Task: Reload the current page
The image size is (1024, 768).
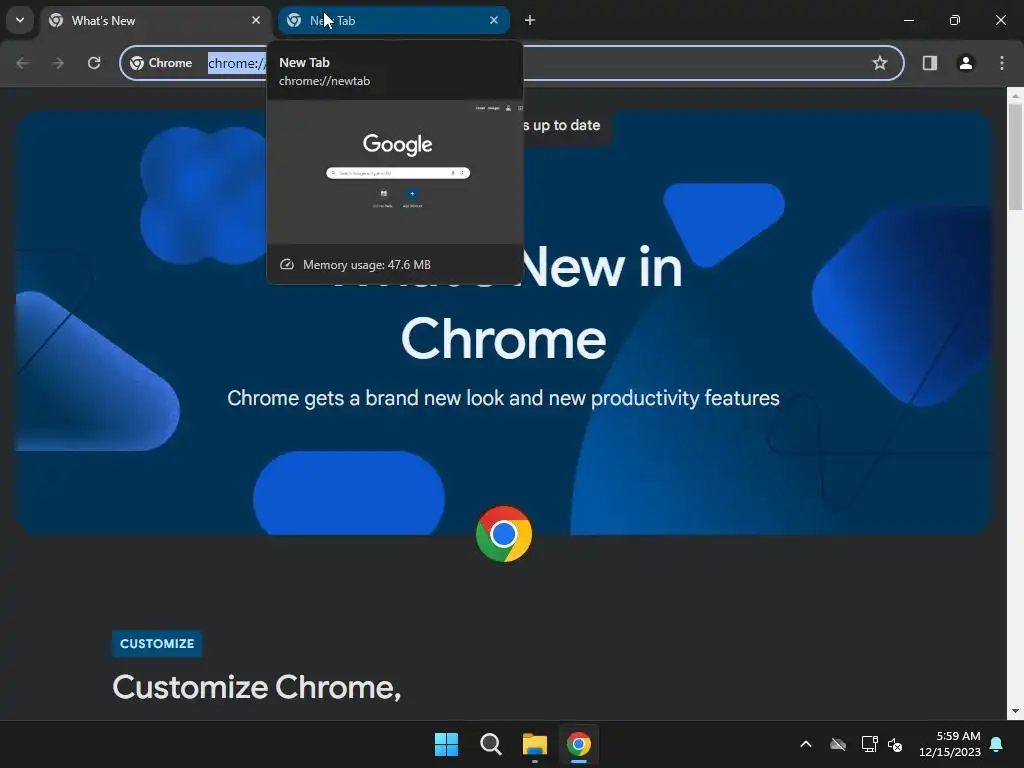Action: point(94,63)
